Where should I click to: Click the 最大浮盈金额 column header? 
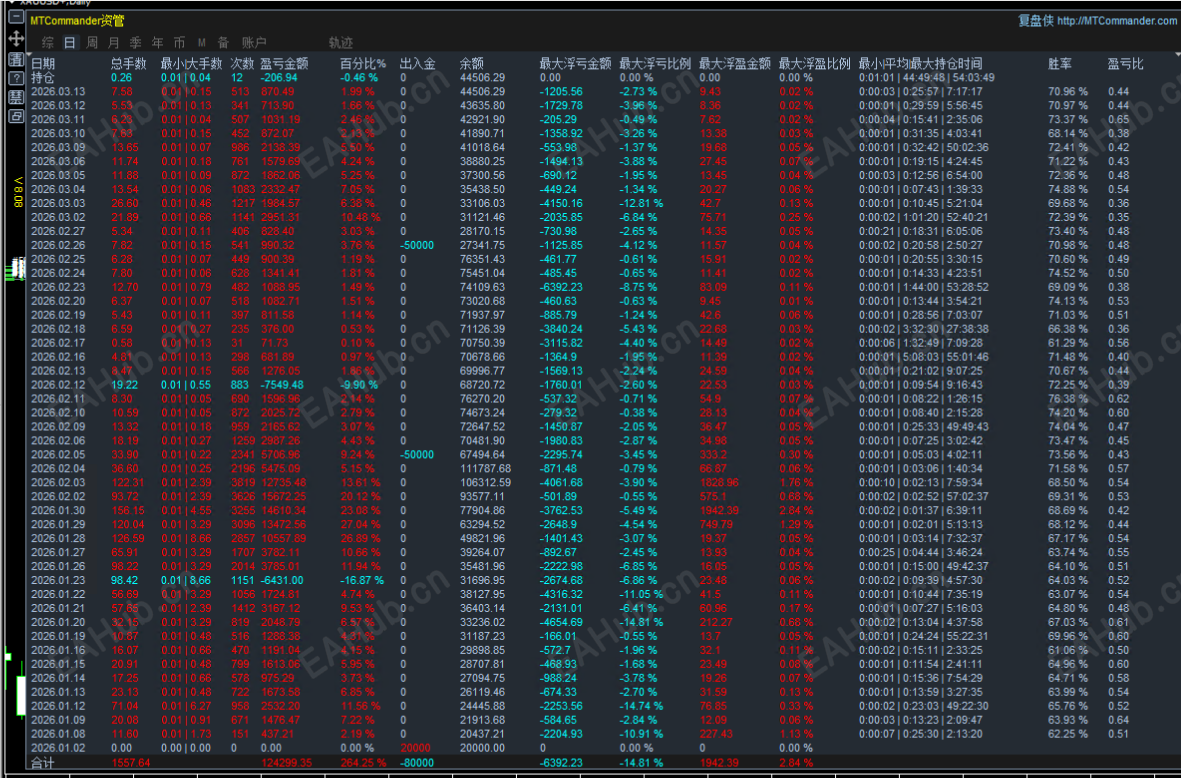734,63
